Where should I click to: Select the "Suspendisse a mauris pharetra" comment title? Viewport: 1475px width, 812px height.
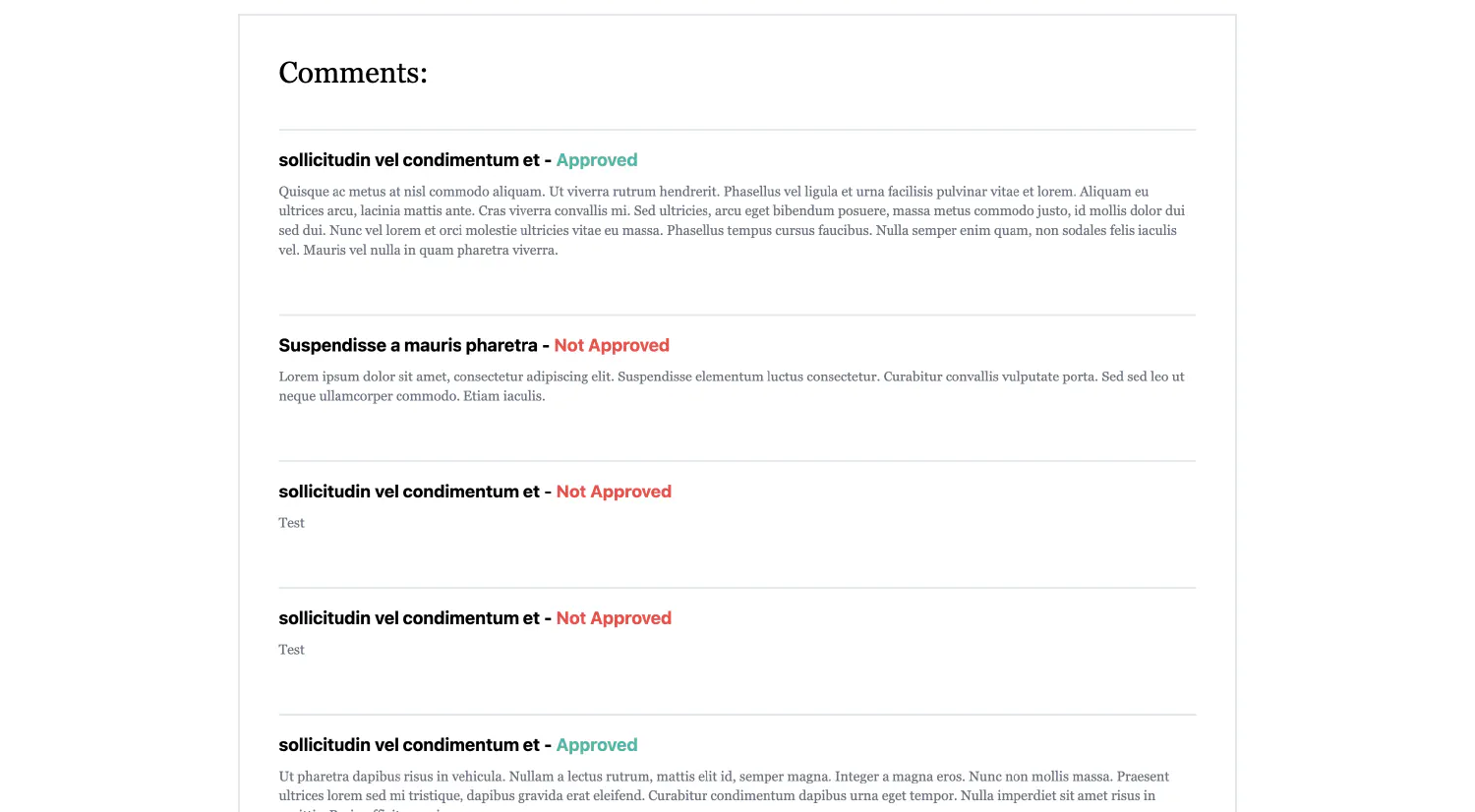pos(408,346)
